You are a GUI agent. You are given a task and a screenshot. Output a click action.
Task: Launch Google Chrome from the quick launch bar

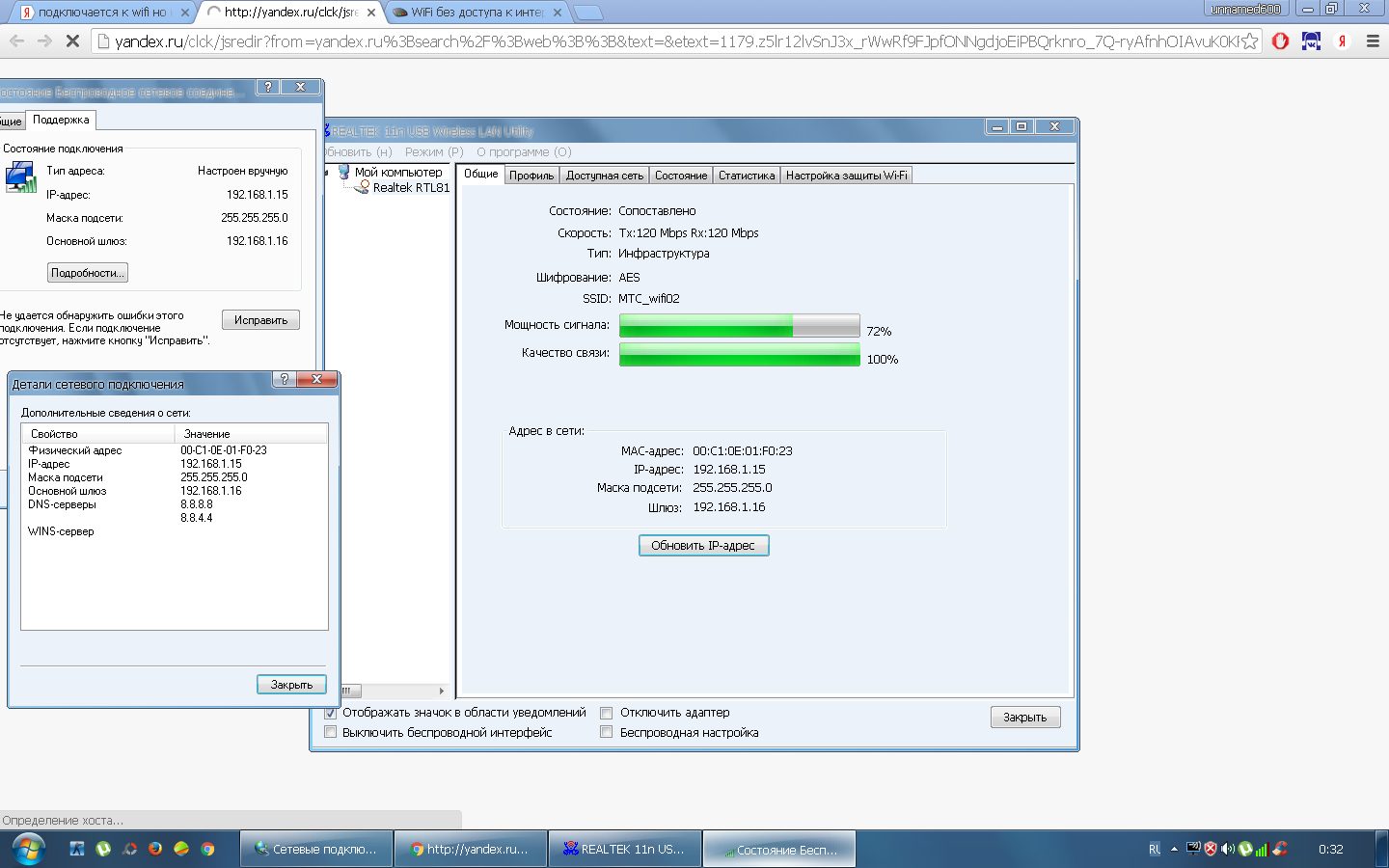point(207,849)
